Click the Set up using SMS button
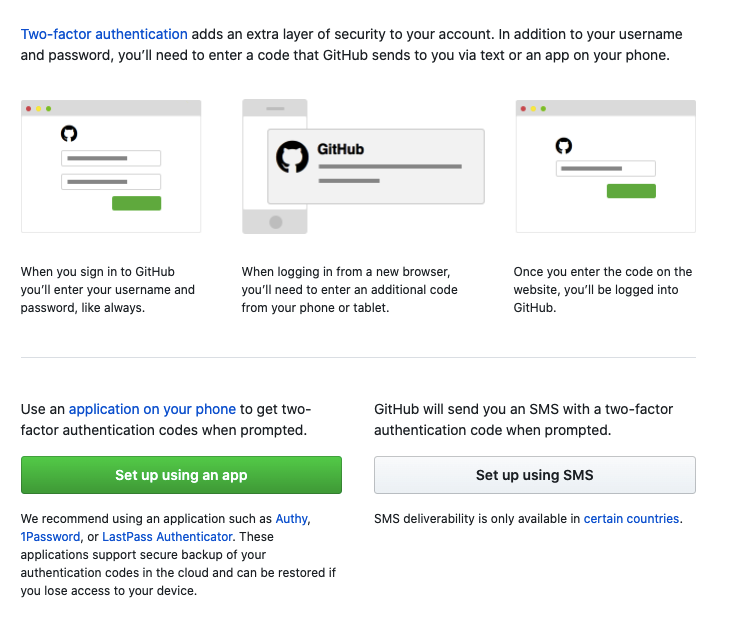Image resolution: width=734 pixels, height=639 pixels. 535,475
